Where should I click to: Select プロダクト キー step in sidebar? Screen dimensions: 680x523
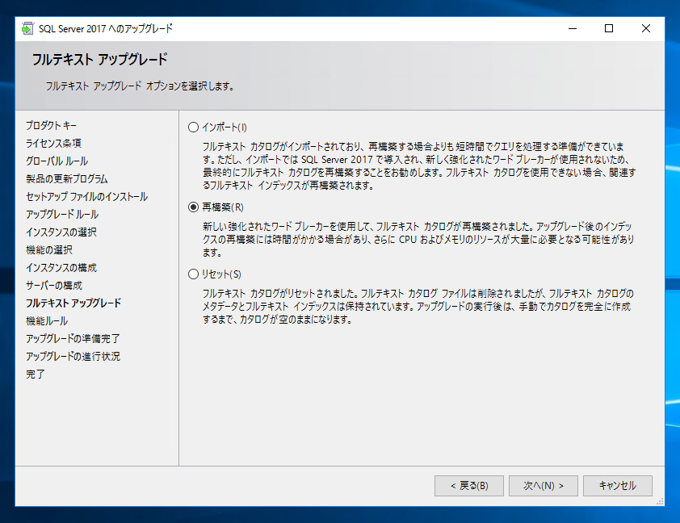[51, 125]
